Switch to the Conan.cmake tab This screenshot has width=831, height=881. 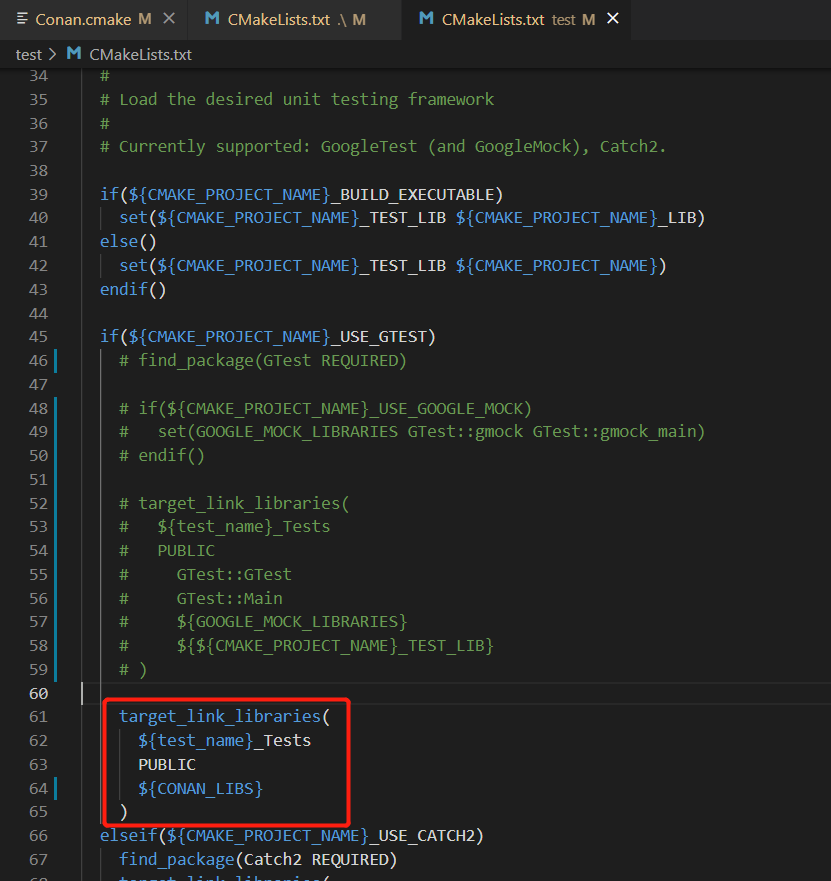83,20
